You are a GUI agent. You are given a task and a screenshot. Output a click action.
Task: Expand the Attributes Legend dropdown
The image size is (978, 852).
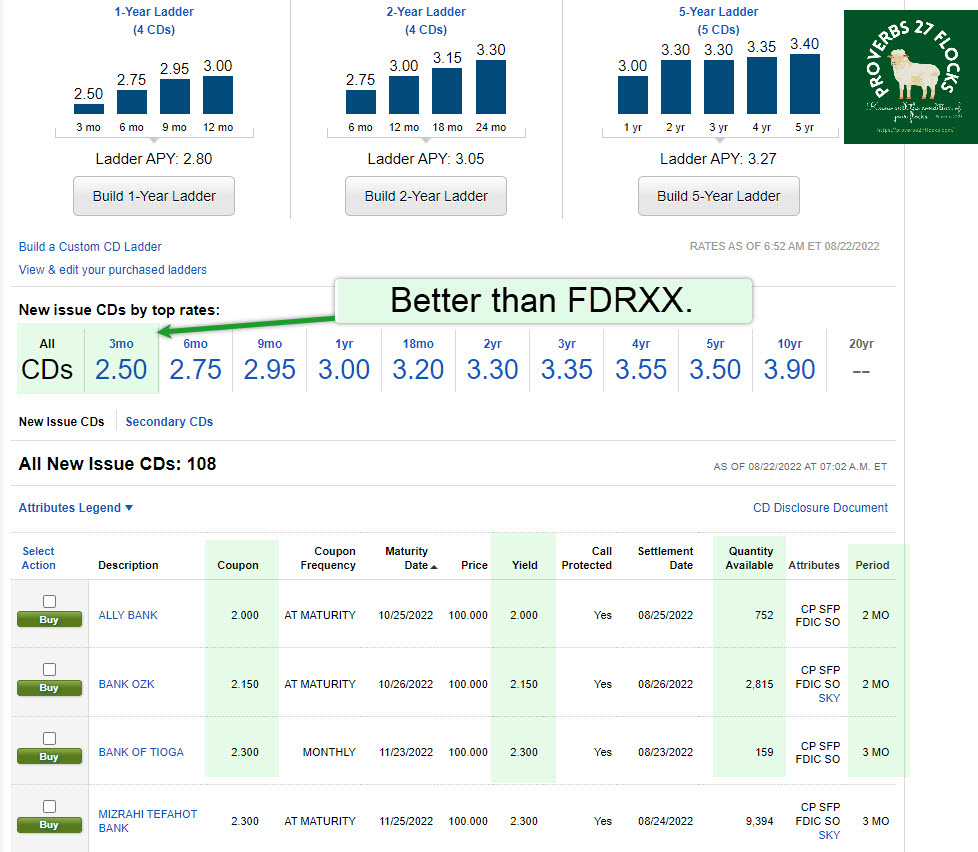pos(76,508)
